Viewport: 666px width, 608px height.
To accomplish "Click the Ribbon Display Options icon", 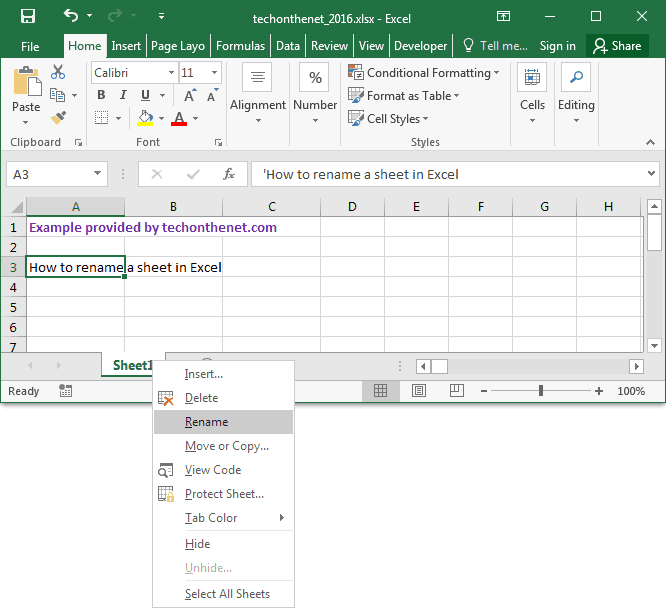I will (x=503, y=17).
